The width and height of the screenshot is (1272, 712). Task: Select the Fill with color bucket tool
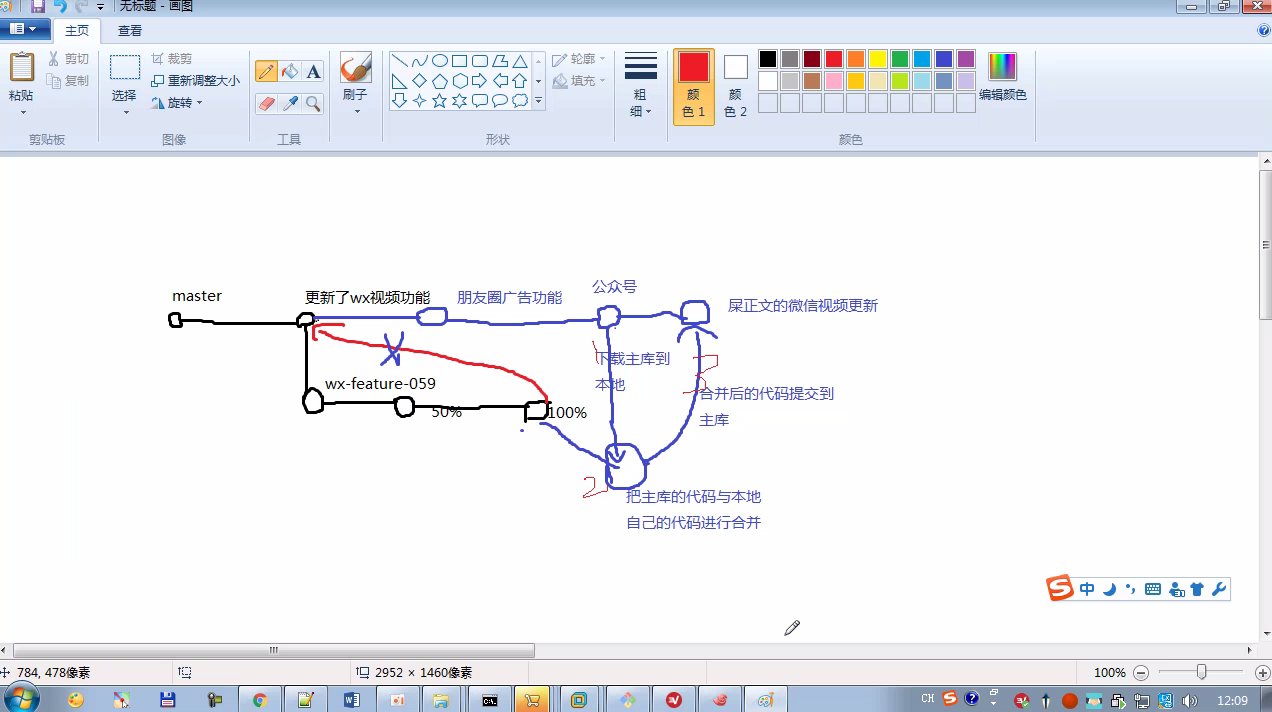pos(290,71)
